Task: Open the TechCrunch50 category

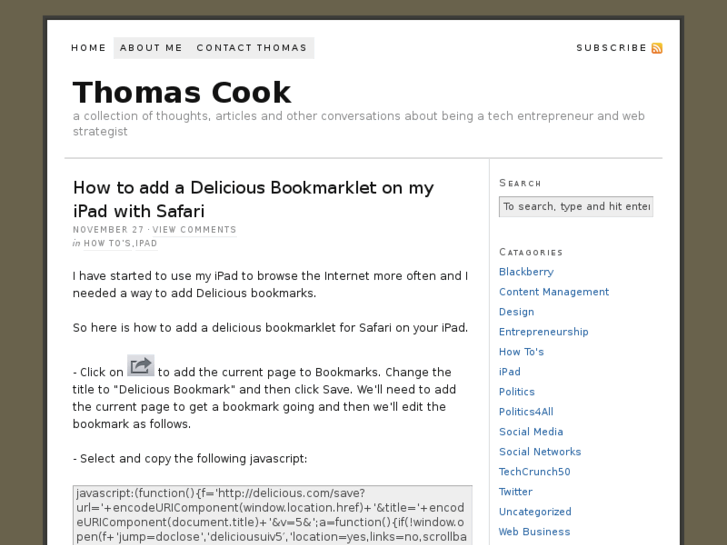Action: pyautogui.click(x=535, y=471)
